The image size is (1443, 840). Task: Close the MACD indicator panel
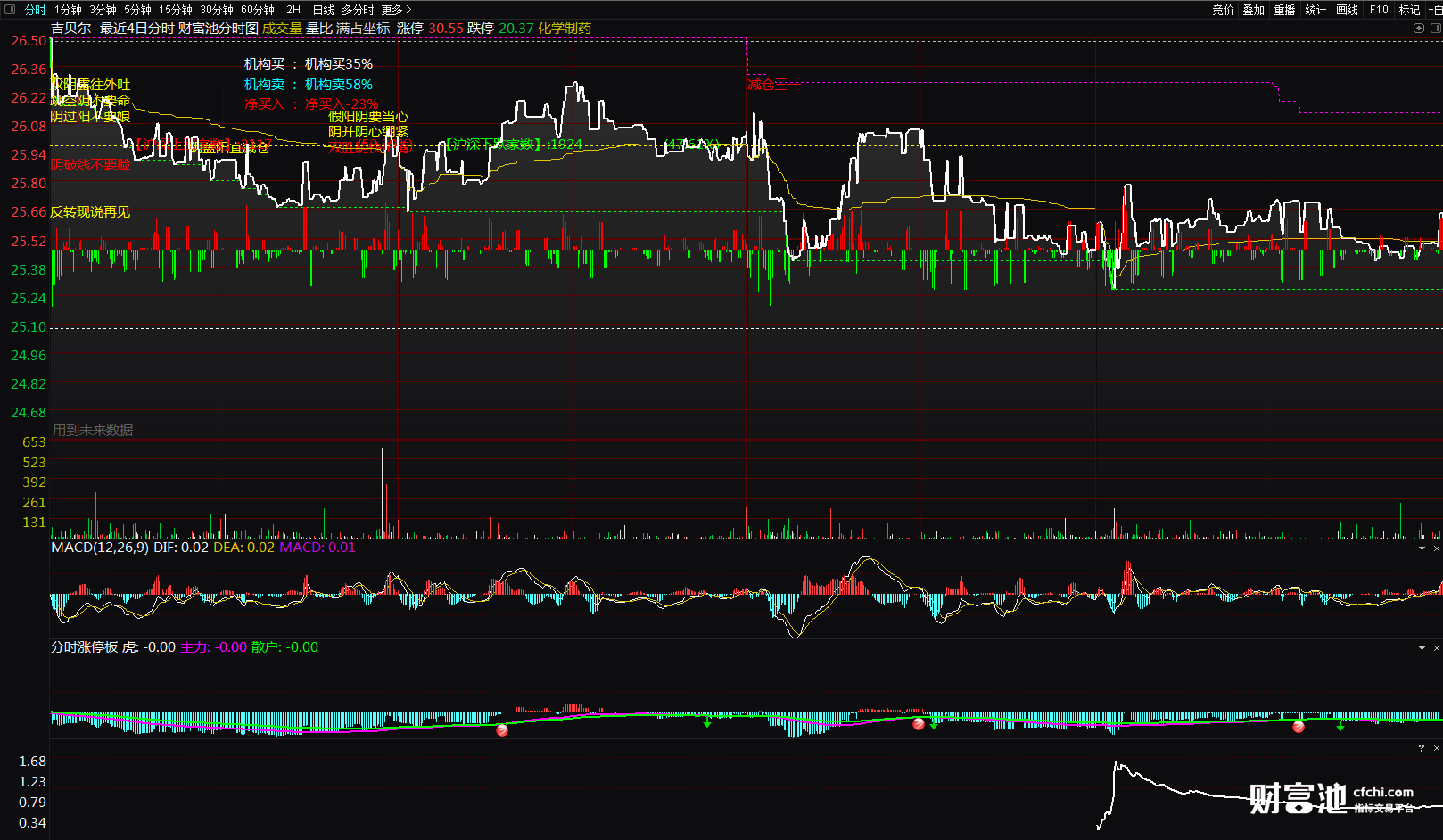[x=1436, y=548]
